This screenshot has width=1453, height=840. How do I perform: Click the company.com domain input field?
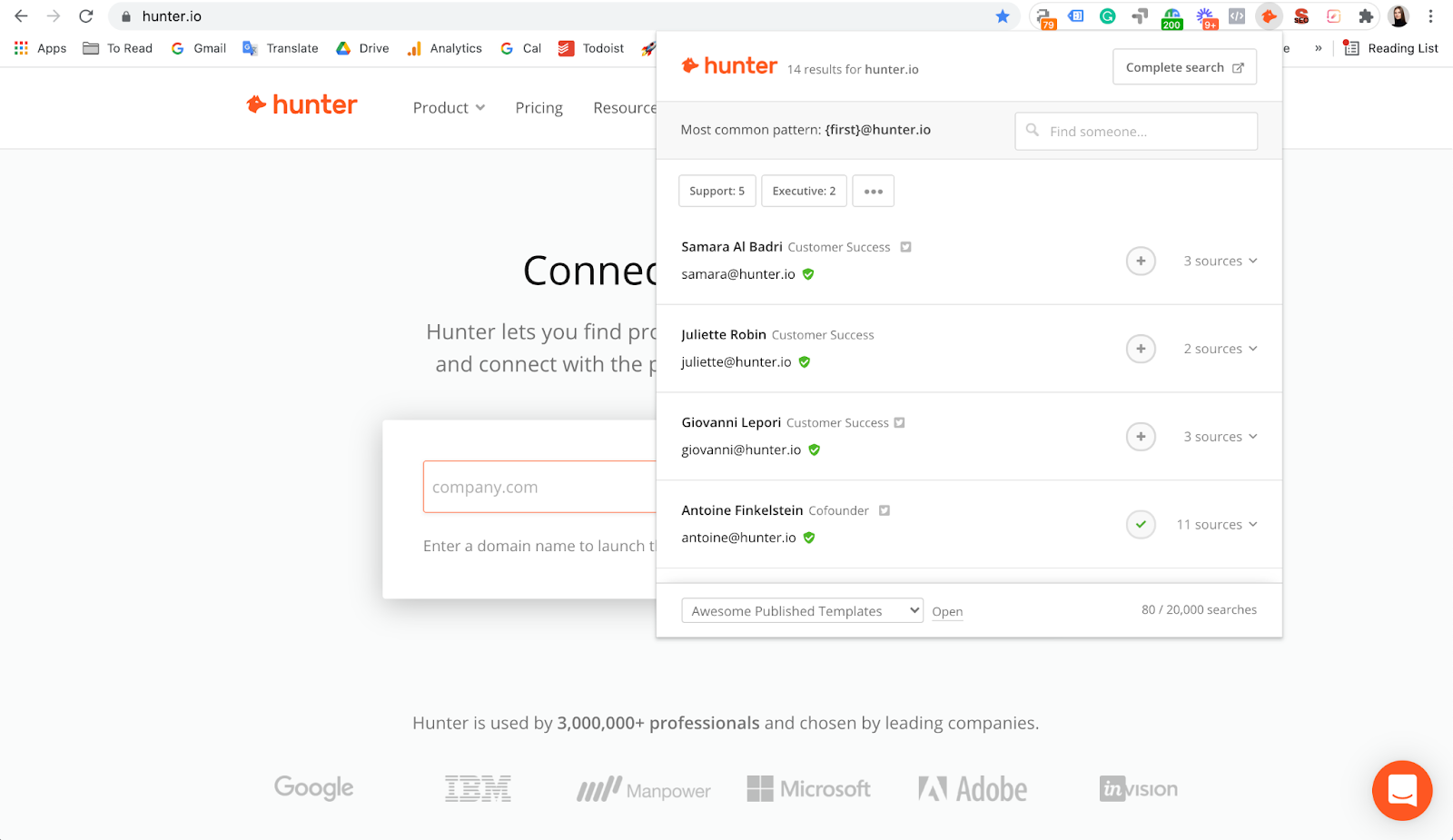coord(539,488)
